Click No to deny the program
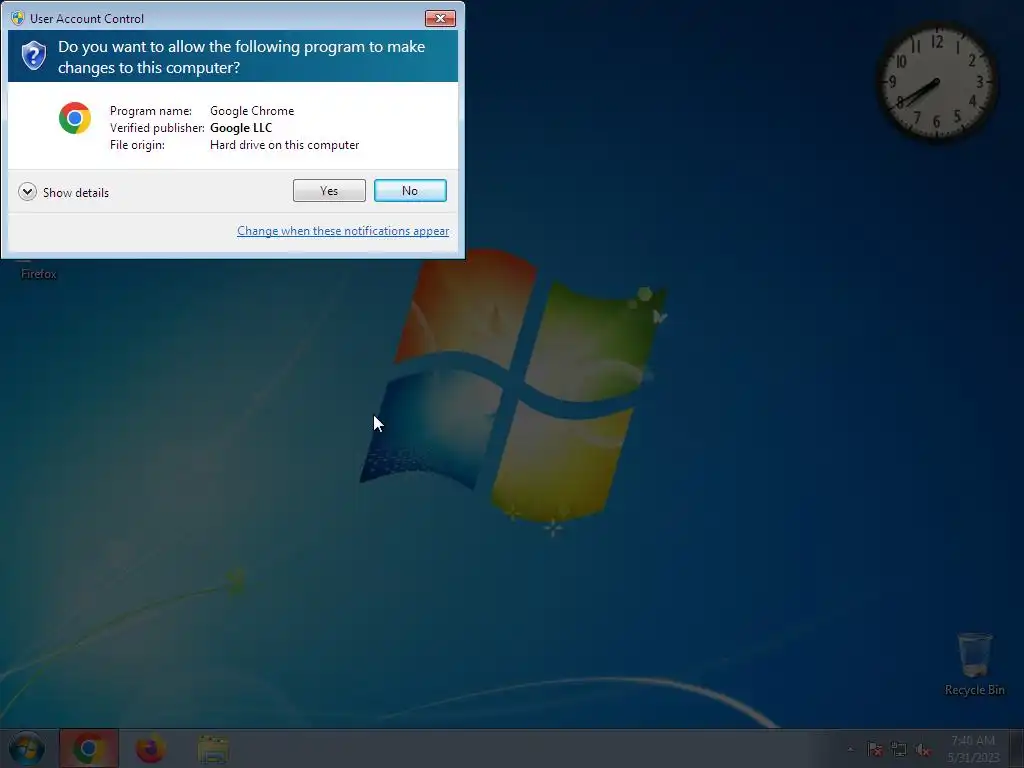This screenshot has height=768, width=1024. 410,191
